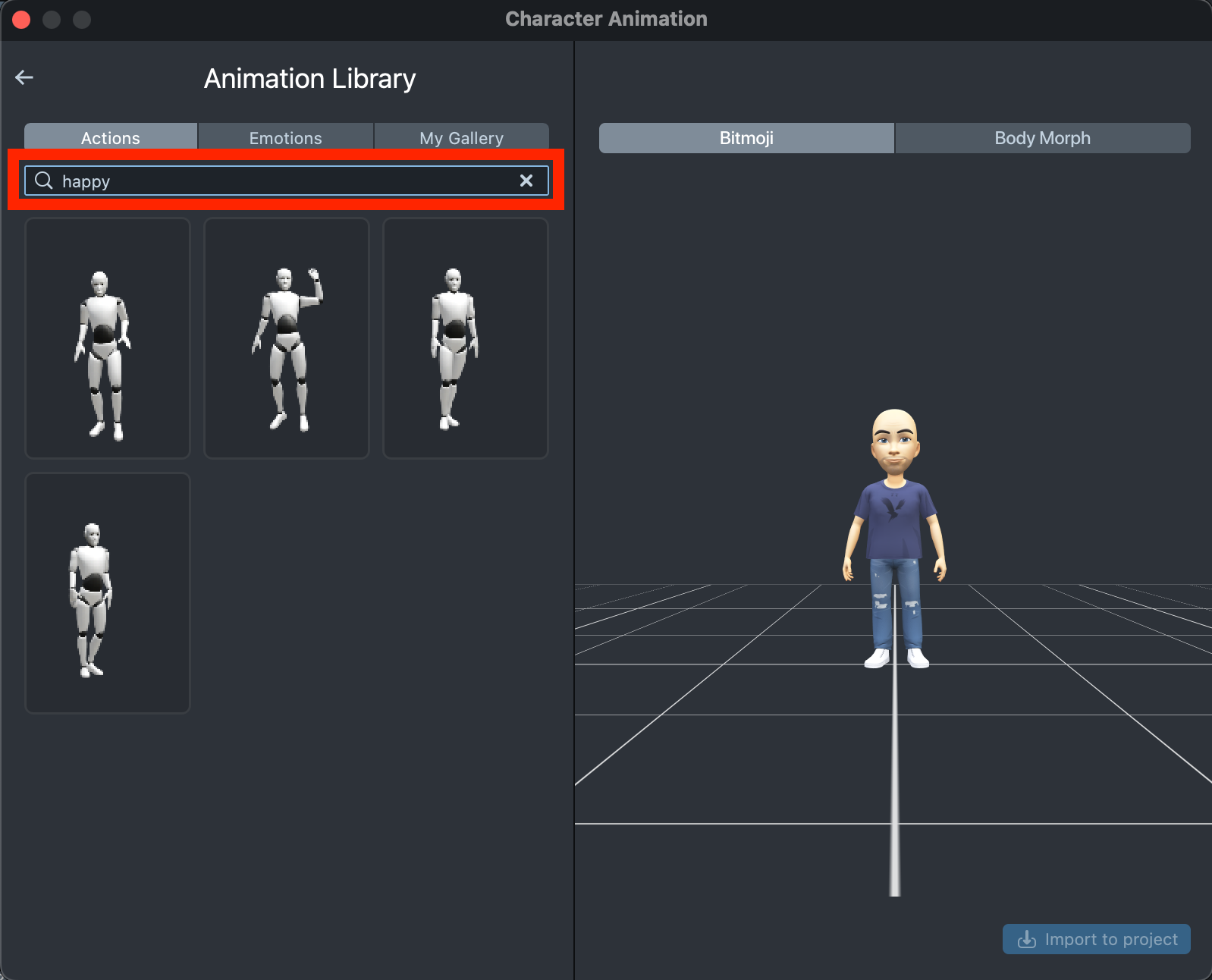
Task: Open the Emotions tab
Action: (x=286, y=137)
